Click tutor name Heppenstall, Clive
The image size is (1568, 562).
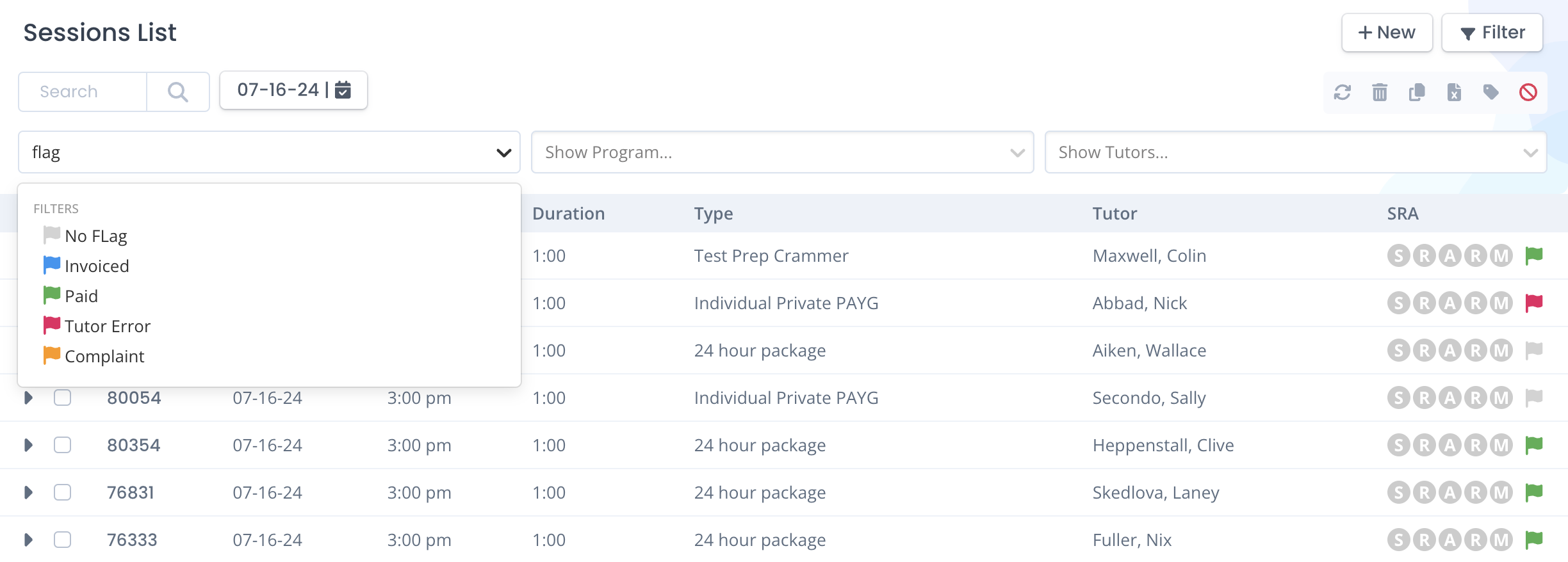pyautogui.click(x=1163, y=445)
